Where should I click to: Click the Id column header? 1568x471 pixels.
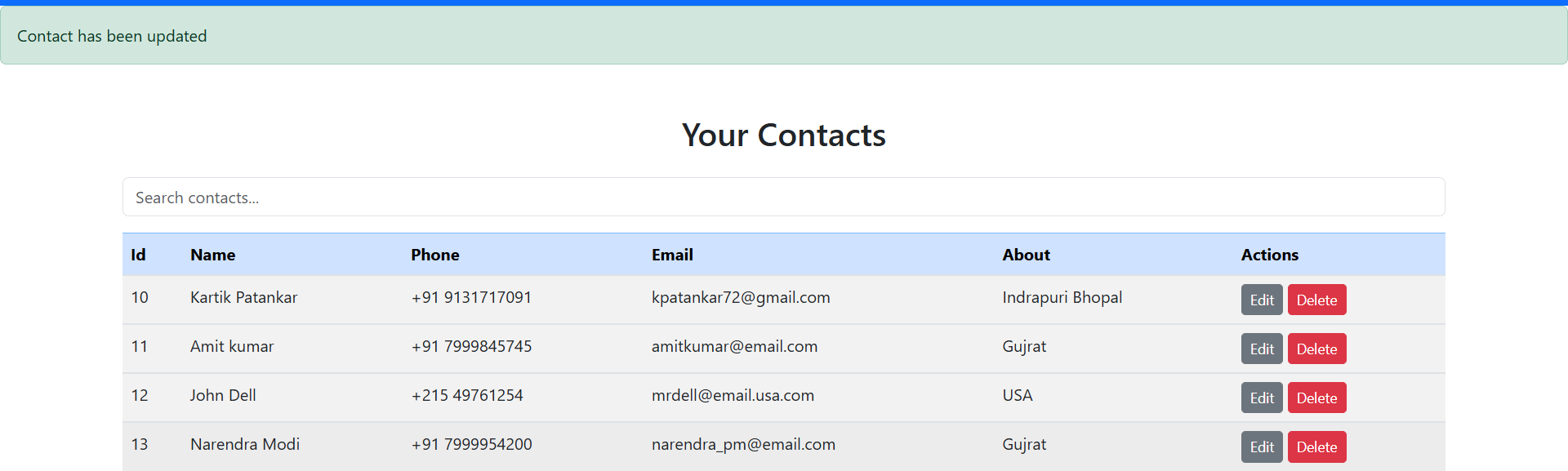(x=139, y=255)
